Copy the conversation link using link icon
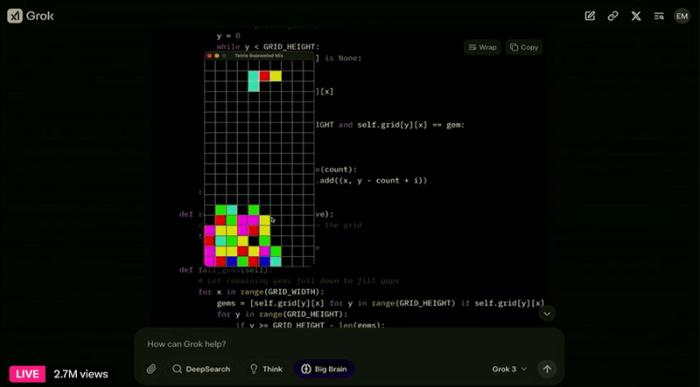The width and height of the screenshot is (700, 387). coord(613,16)
